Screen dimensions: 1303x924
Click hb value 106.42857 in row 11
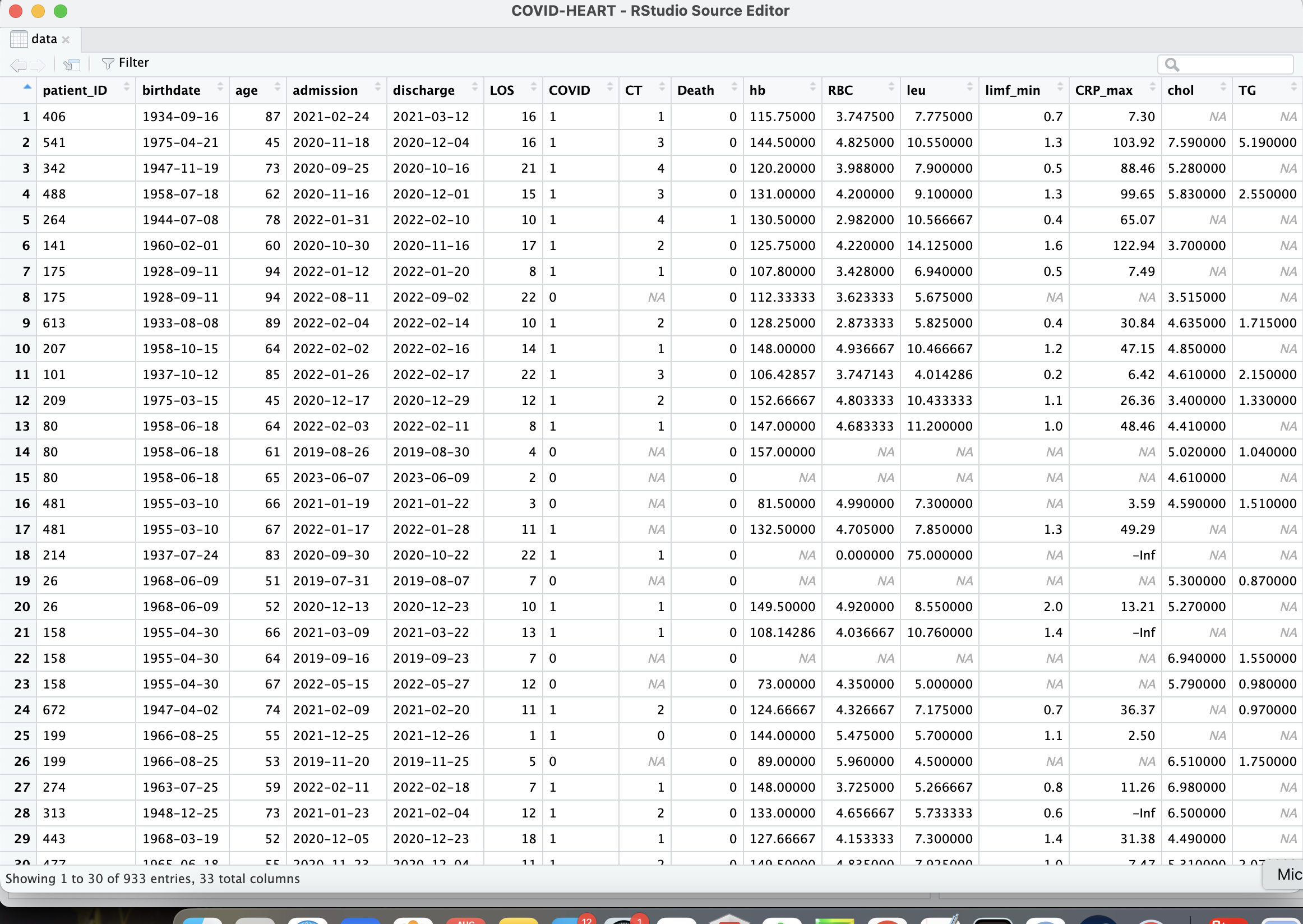782,375
